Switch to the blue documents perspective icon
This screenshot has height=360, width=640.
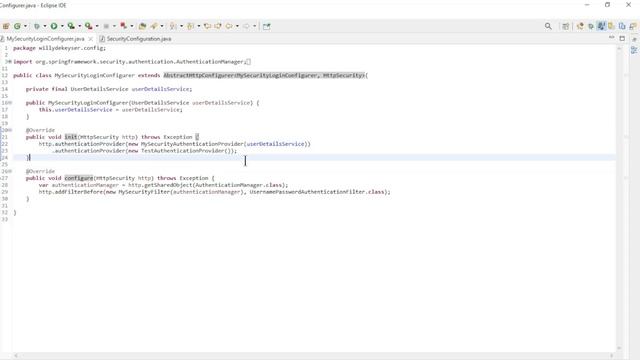pyautogui.click(x=622, y=26)
